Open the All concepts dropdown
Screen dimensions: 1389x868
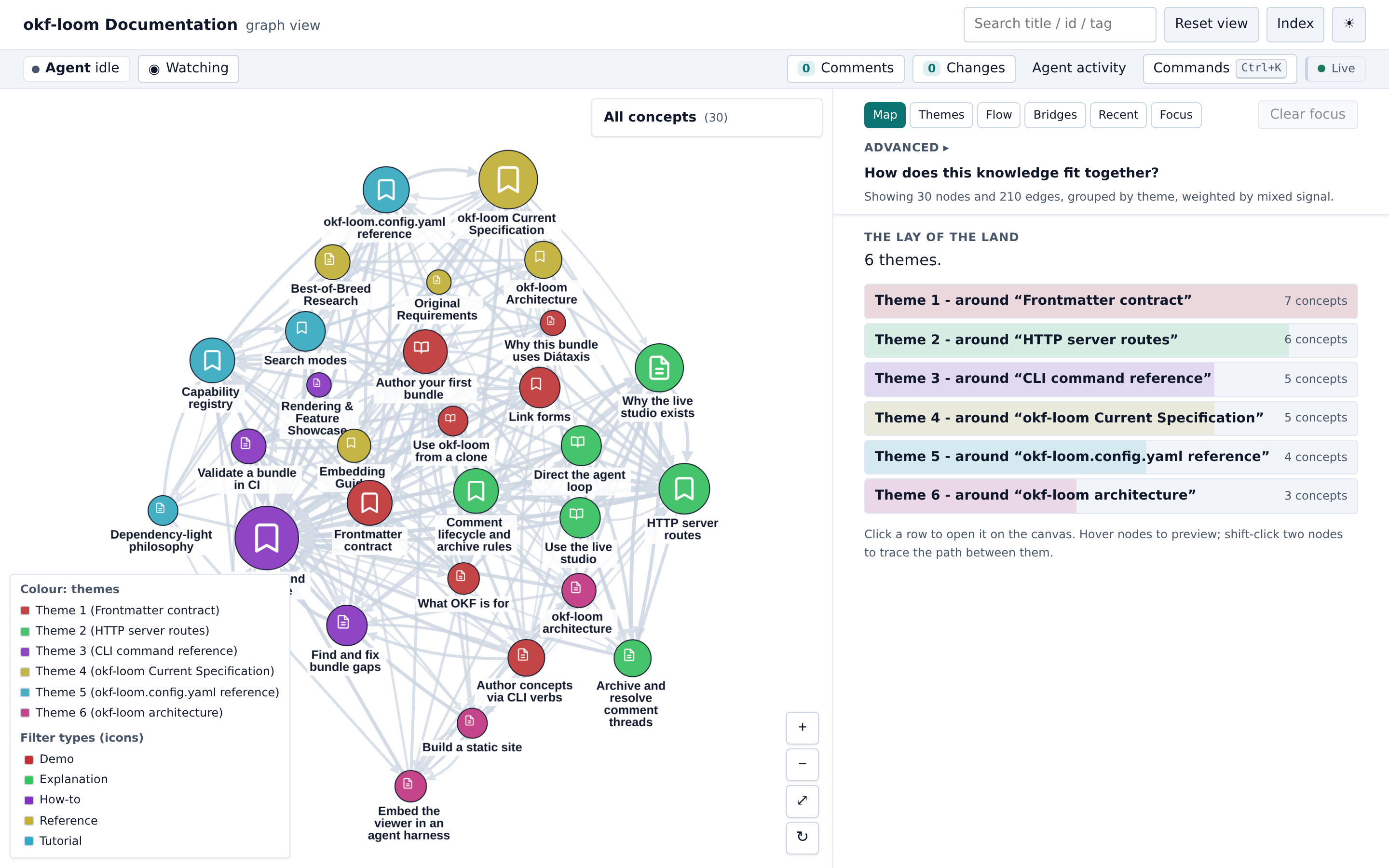tap(707, 117)
